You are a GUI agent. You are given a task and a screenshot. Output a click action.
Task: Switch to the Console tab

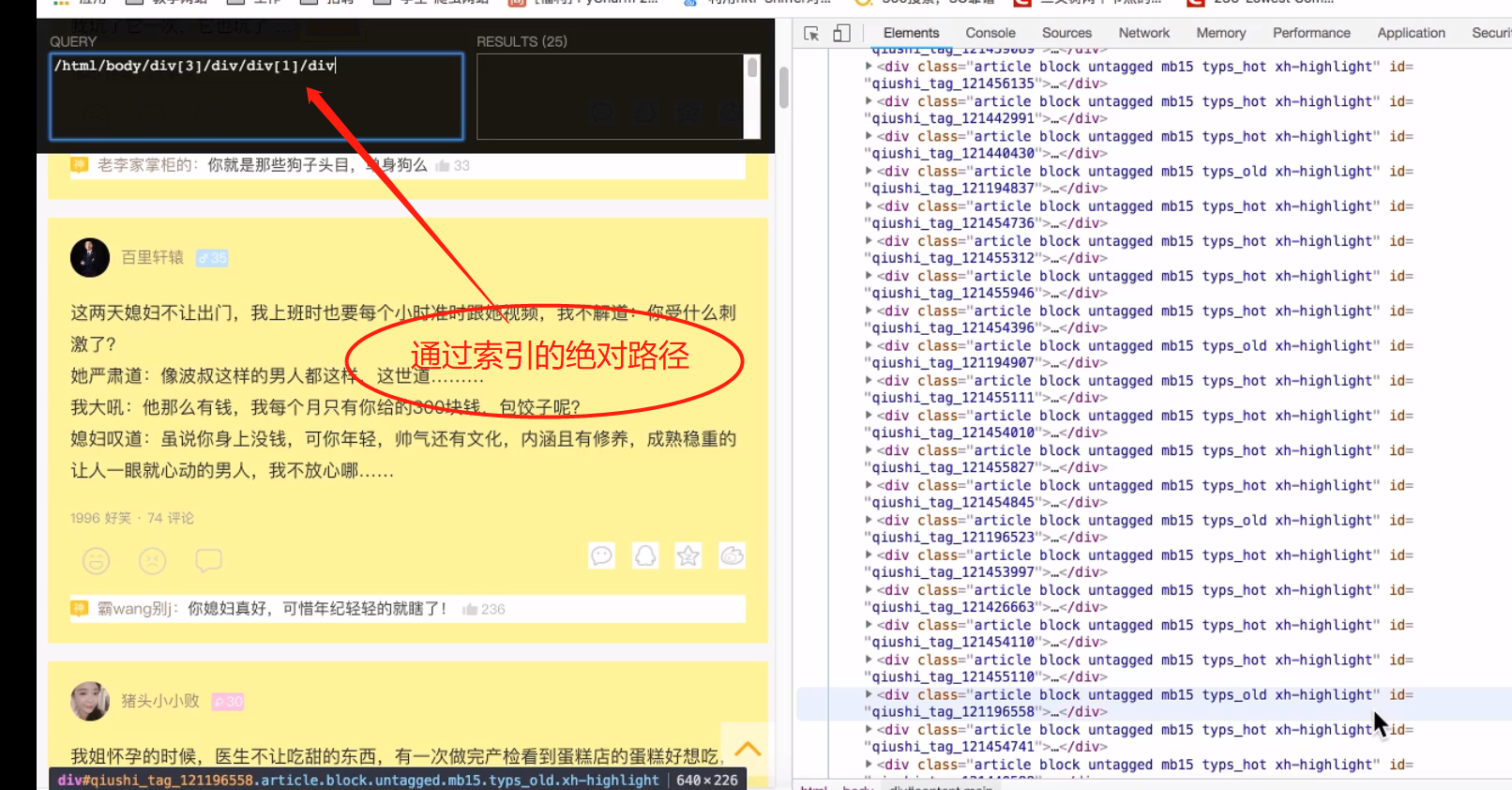[x=990, y=33]
